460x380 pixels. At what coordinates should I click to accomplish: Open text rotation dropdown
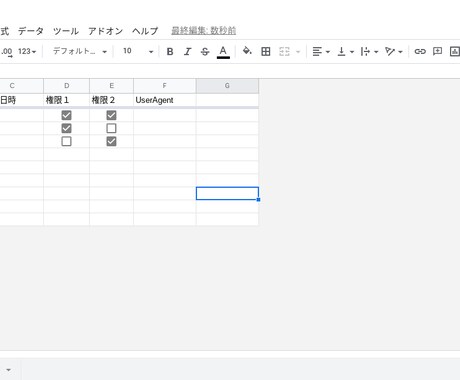[394, 51]
